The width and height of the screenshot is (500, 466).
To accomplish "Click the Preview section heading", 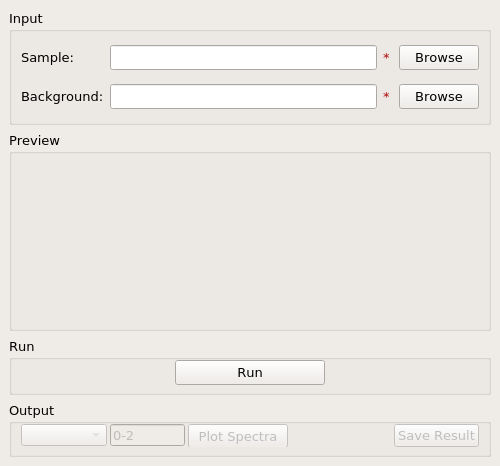I will [x=34, y=141].
